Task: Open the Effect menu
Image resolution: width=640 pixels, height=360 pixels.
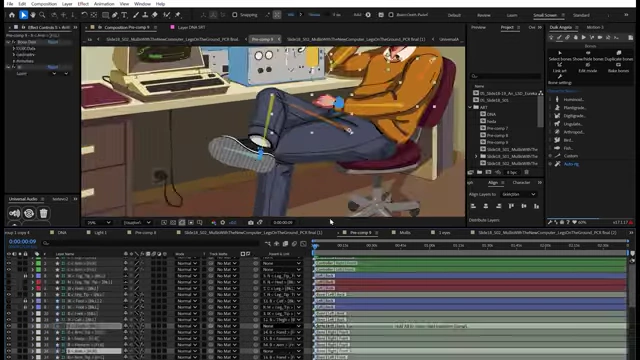Action: pyautogui.click(x=83, y=4)
